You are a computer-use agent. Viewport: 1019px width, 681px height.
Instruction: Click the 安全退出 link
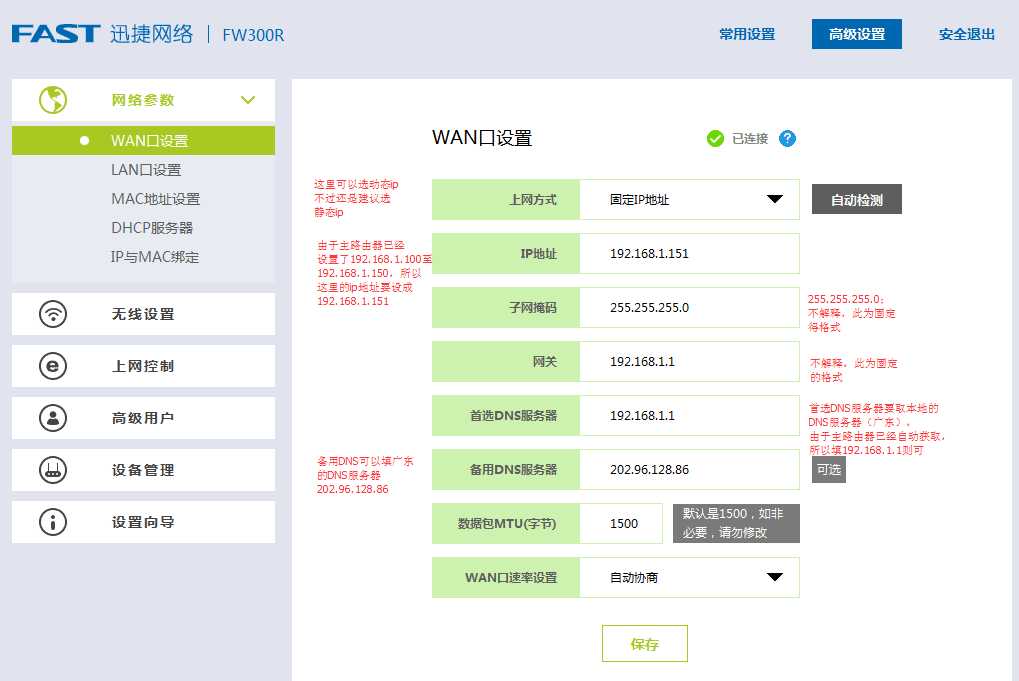964,33
